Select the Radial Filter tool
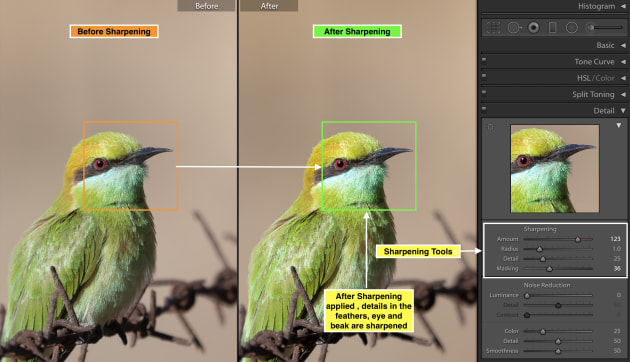 tap(571, 28)
